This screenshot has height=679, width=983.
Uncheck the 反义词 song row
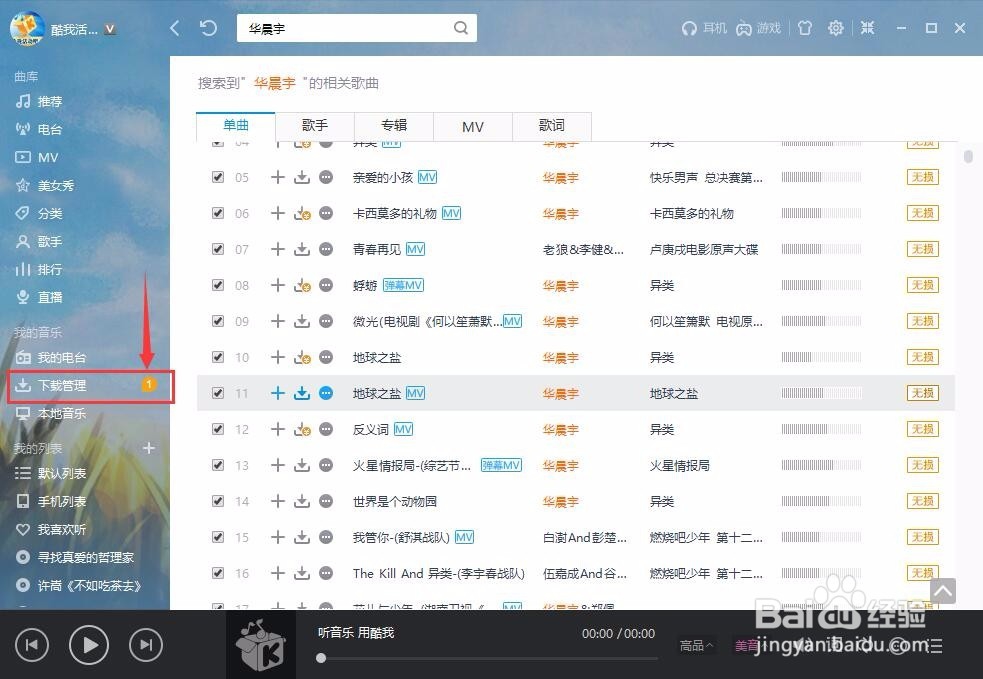tap(218, 429)
